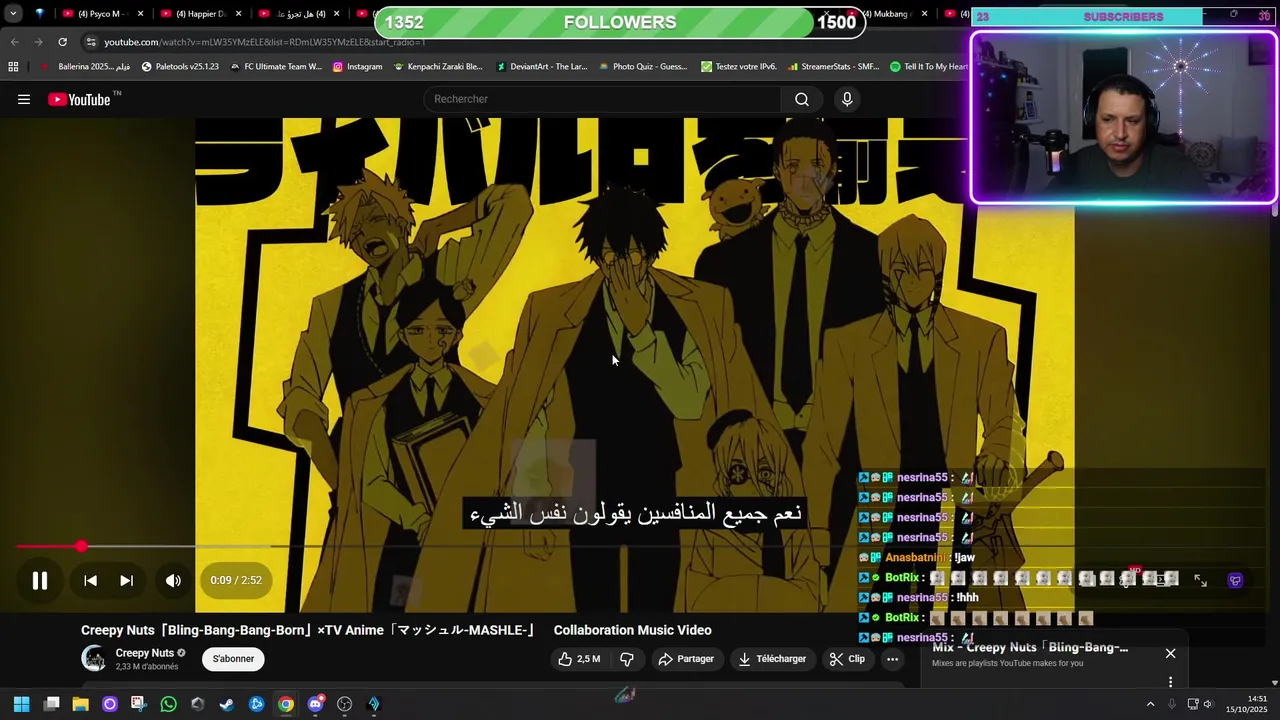1280x720 pixels.
Task: Show hidden system tray icons chevron
Action: [x=1150, y=704]
